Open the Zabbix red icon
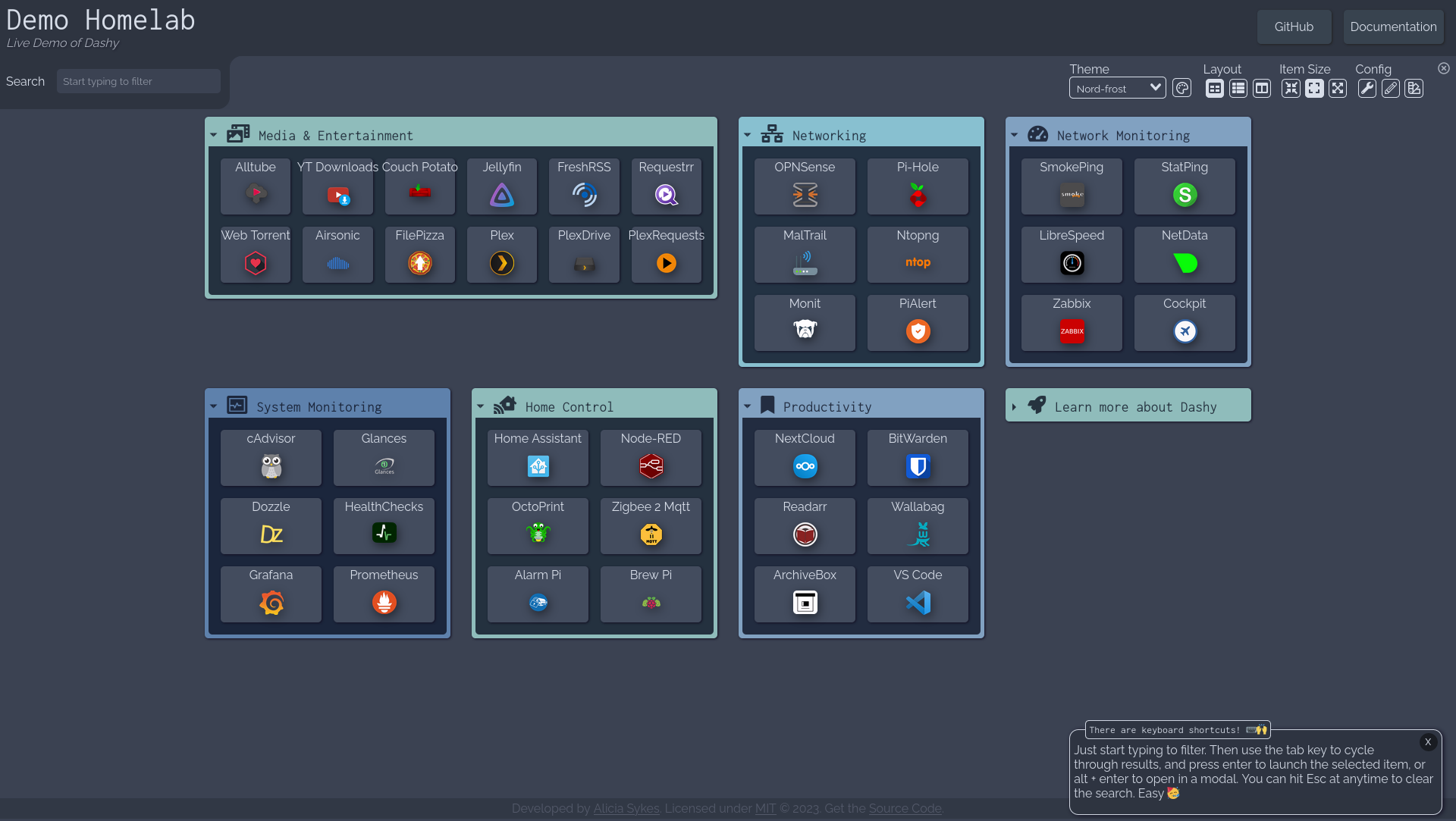 click(x=1072, y=331)
